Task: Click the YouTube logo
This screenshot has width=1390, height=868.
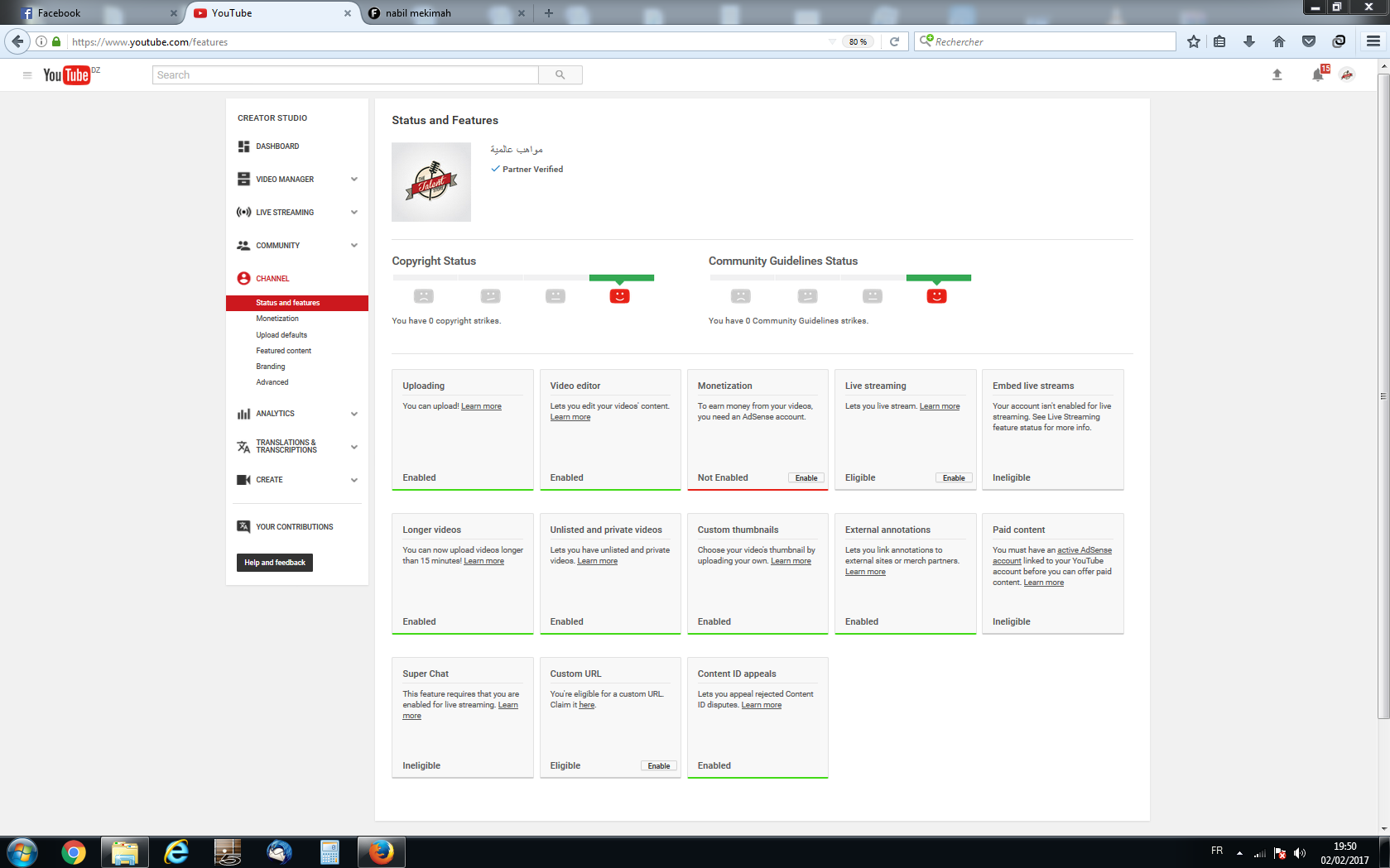Action: [x=67, y=75]
